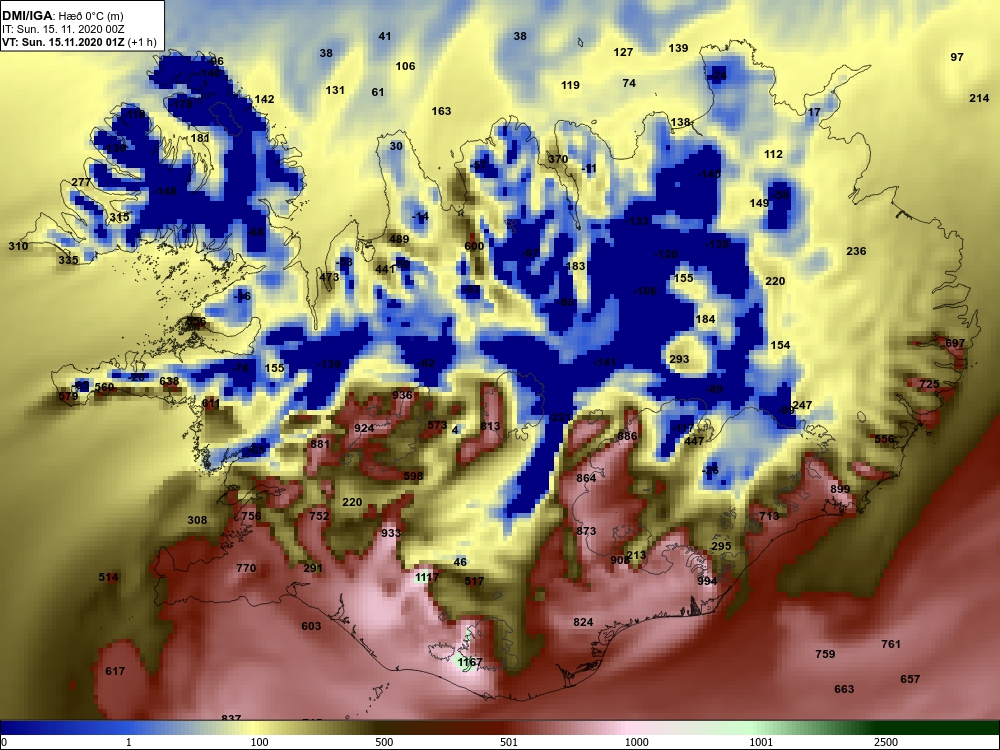1000x750 pixels.
Task: Click the map value 142
Action: pyautogui.click(x=264, y=99)
